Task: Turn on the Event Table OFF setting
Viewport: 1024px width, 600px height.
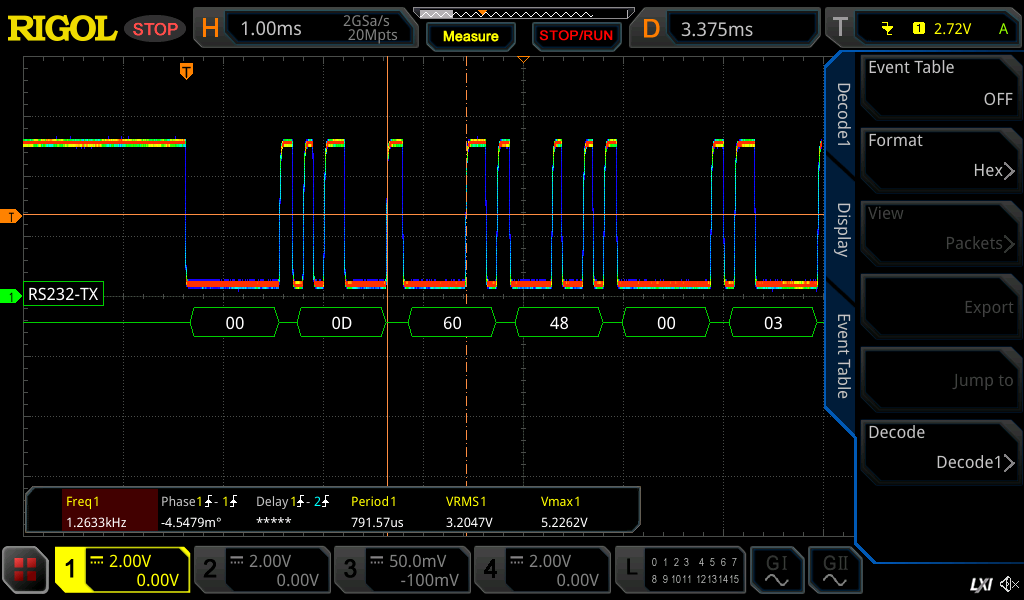Action: tap(939, 83)
